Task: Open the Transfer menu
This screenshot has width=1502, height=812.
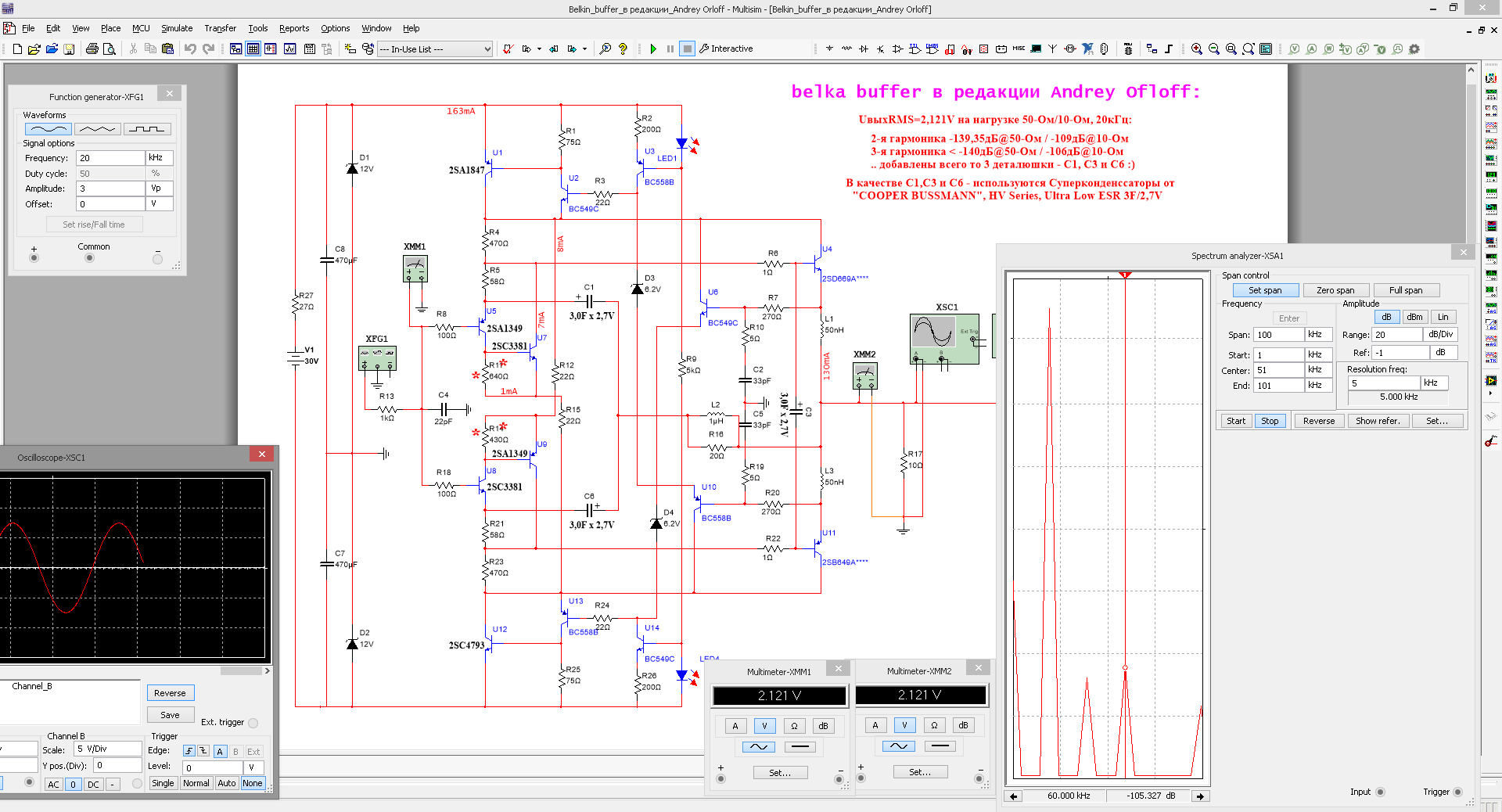Action: [x=220, y=28]
